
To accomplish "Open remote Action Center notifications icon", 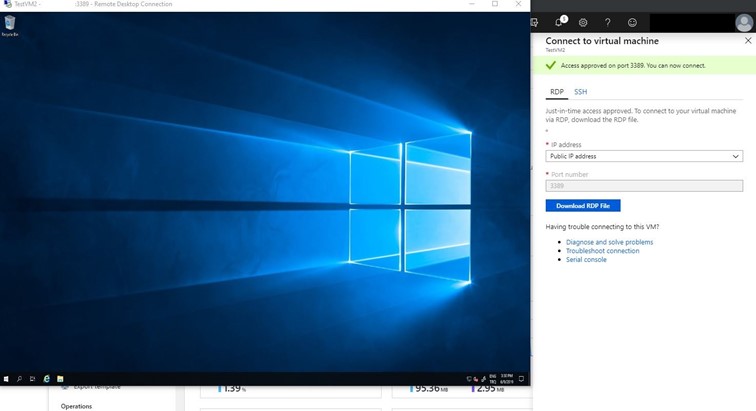I will point(521,379).
